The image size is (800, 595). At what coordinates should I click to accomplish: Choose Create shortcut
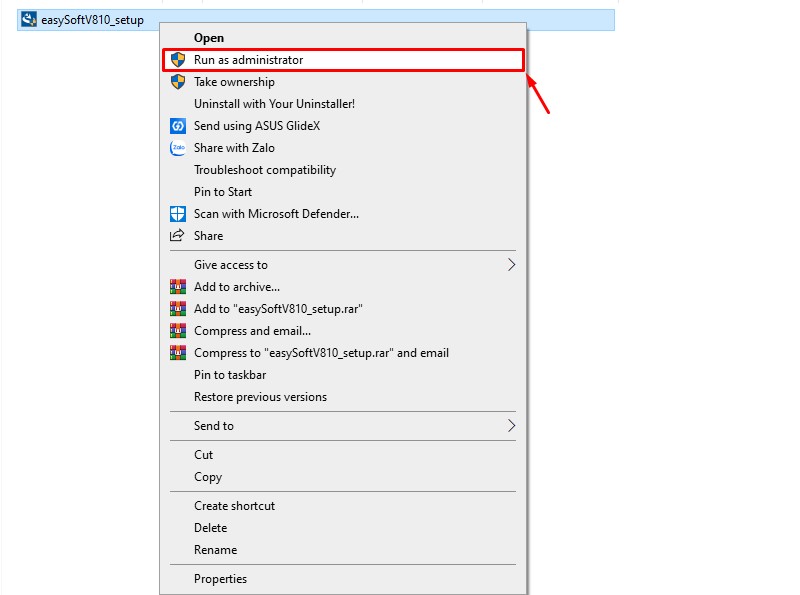point(343,506)
